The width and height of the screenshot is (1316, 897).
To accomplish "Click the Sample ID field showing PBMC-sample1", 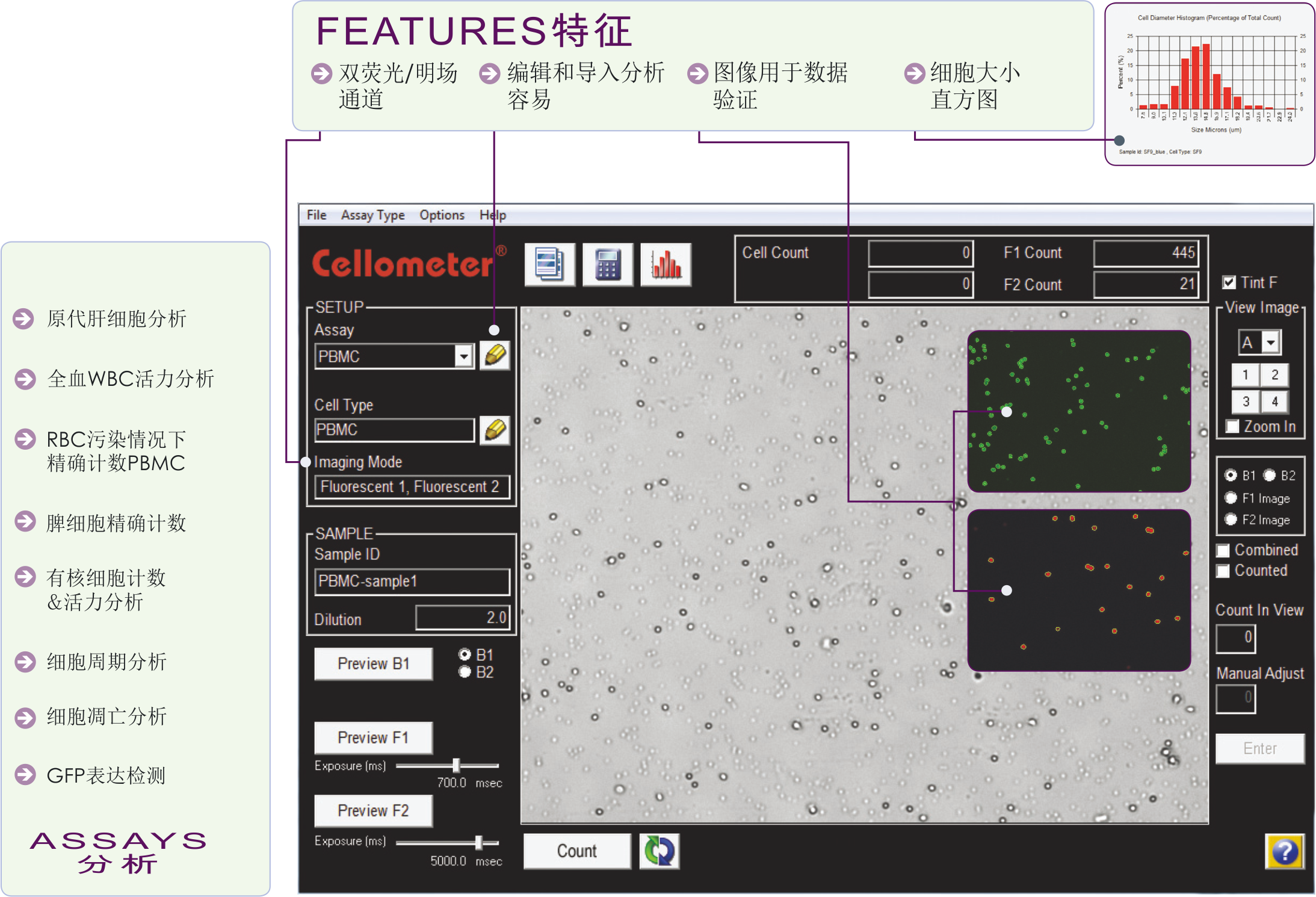I will [x=412, y=582].
